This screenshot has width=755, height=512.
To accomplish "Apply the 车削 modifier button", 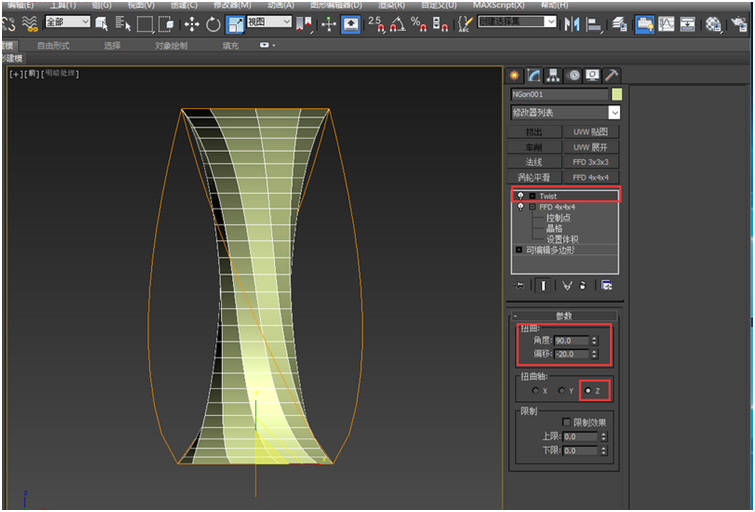I will [x=534, y=147].
